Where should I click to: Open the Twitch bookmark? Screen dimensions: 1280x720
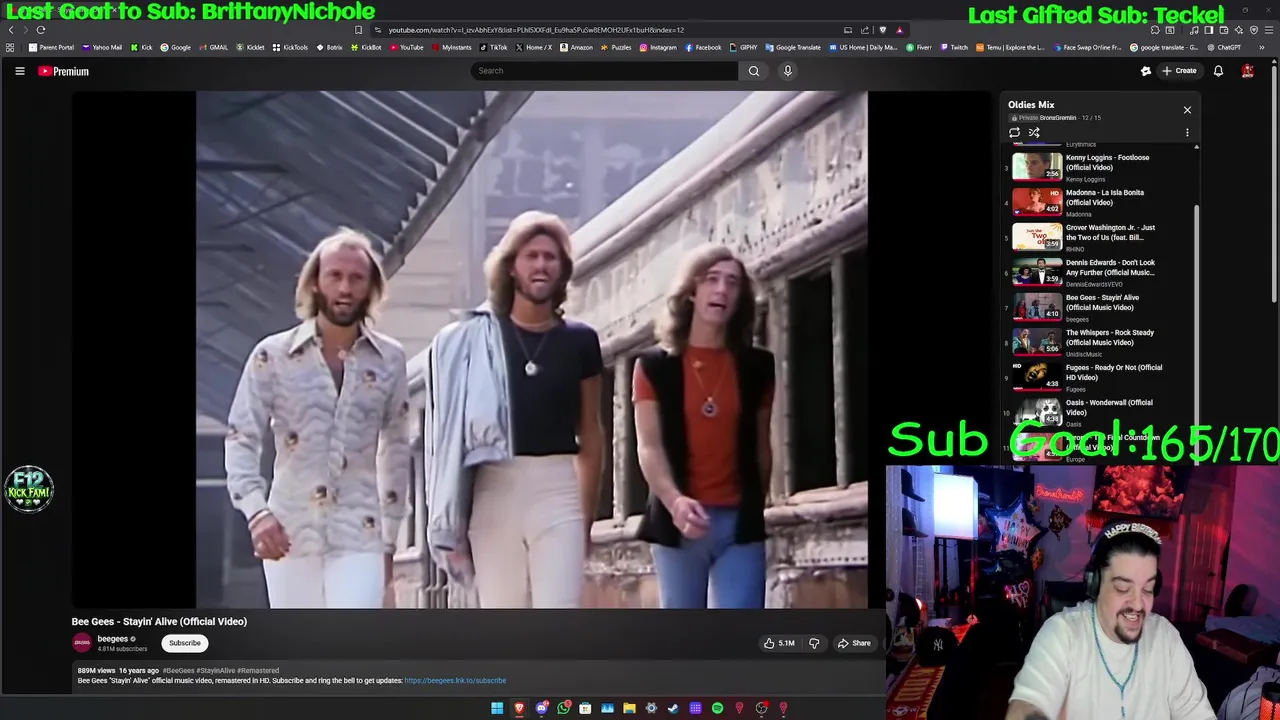tap(954, 47)
